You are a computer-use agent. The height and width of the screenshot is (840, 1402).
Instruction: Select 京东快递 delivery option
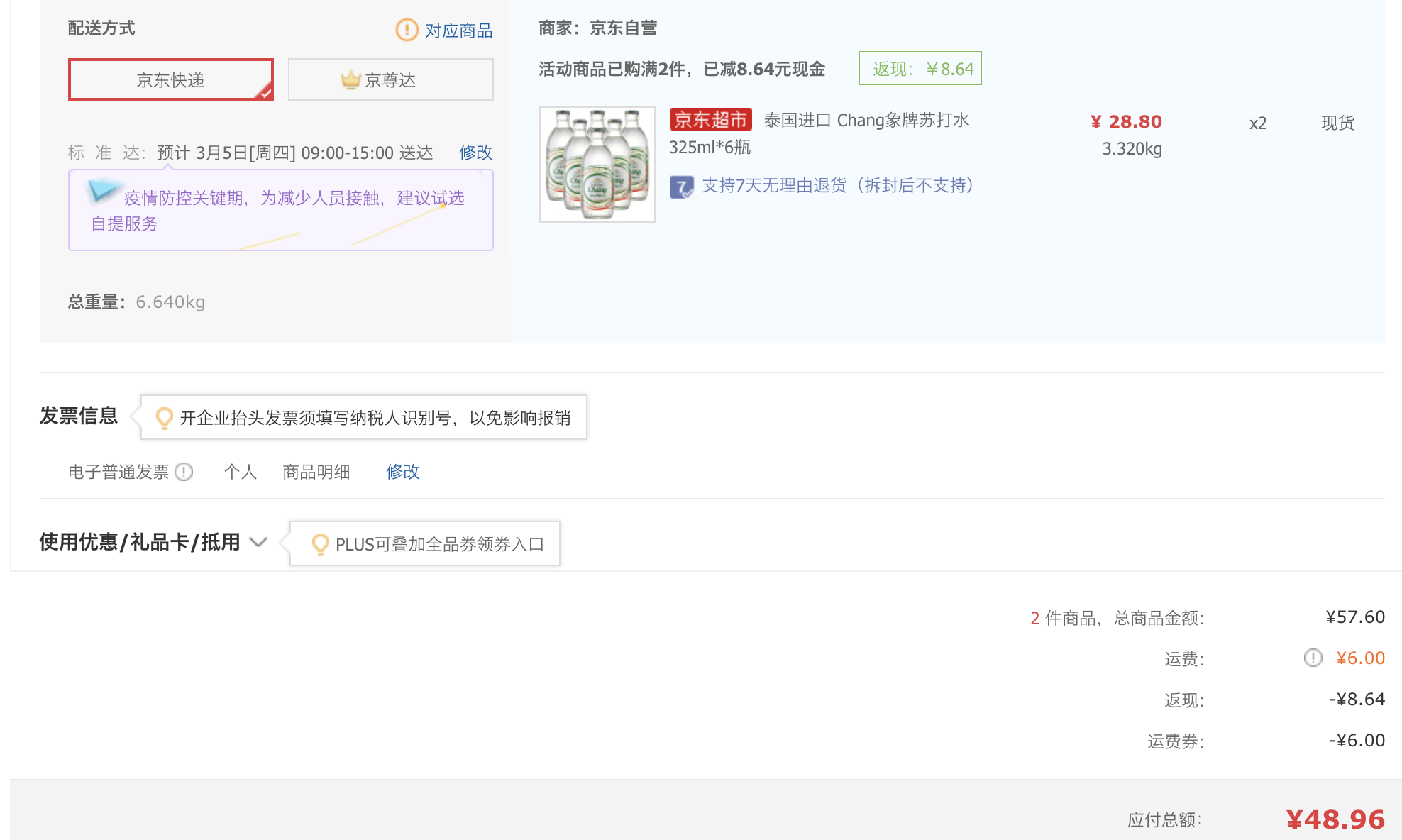(170, 79)
